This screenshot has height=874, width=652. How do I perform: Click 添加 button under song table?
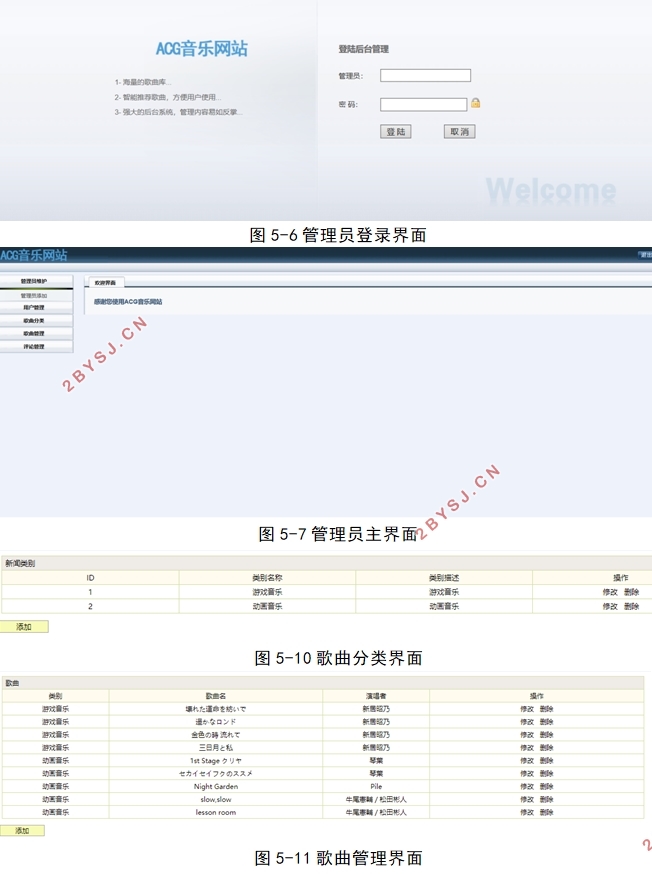tap(22, 831)
